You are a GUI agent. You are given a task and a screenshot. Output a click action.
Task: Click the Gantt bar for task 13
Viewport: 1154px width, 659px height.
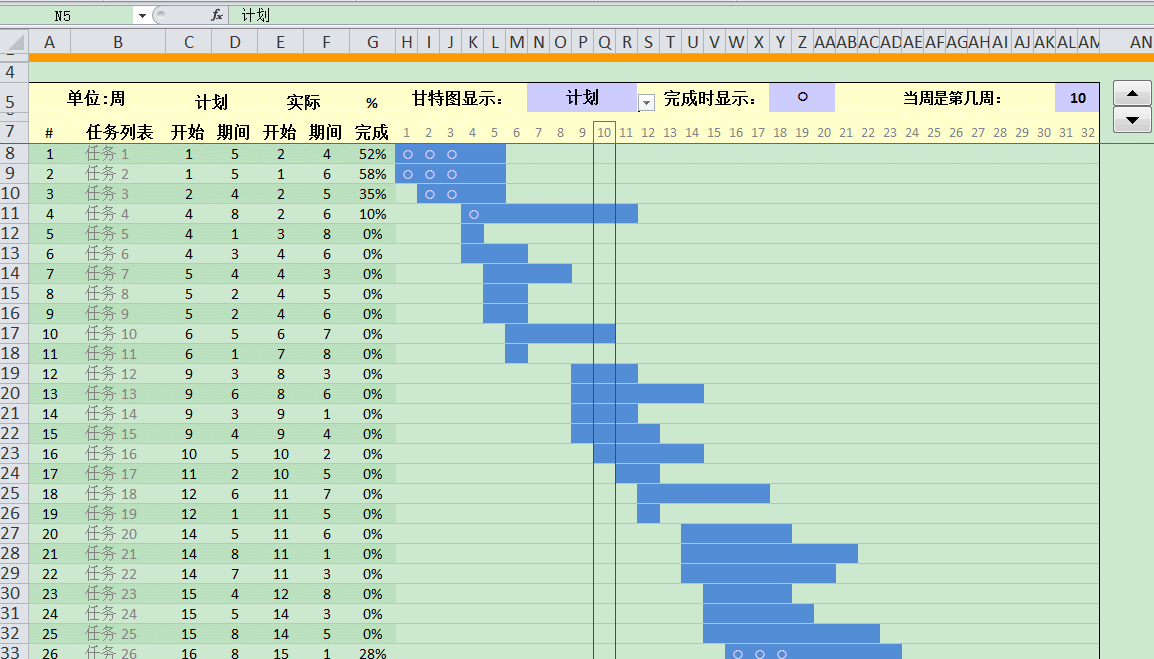tap(637, 394)
